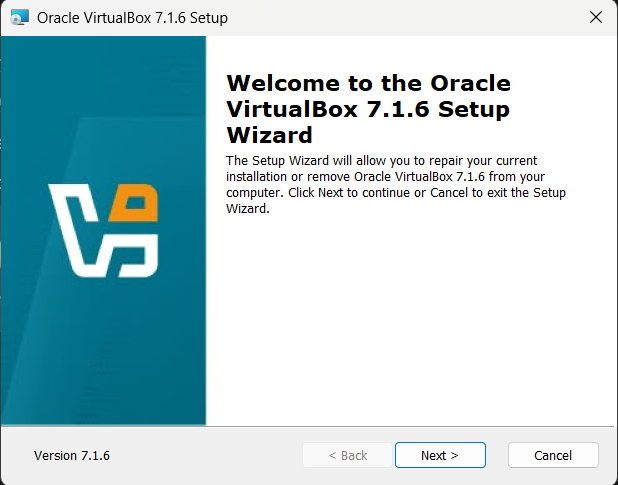Select the Version 7.1.6 label
618x485 pixels.
72,455
